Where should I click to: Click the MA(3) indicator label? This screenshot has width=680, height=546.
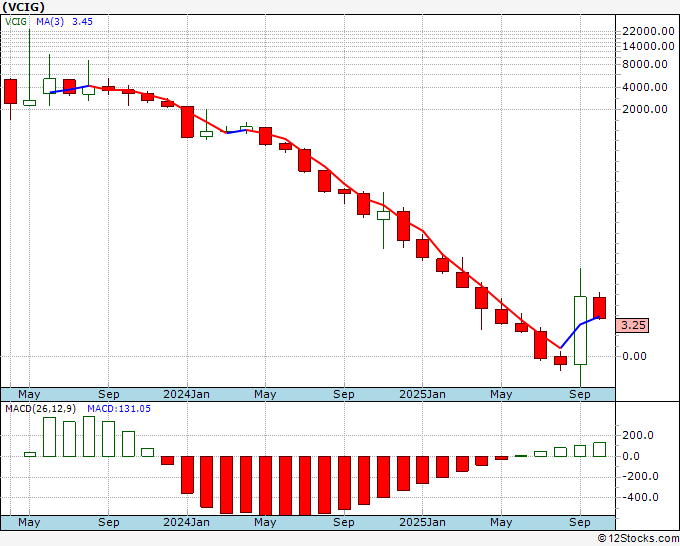(50, 22)
